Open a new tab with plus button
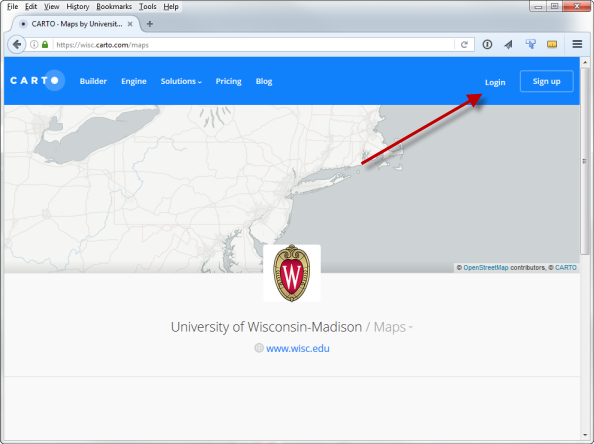Screen dimensions: 594x444 click(150, 24)
